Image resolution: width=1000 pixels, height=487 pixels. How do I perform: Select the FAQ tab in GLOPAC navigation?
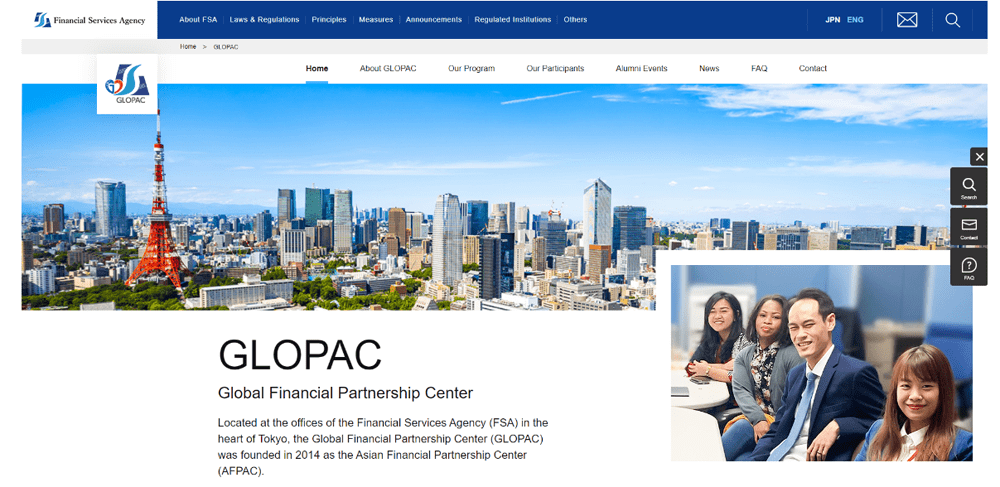(759, 68)
